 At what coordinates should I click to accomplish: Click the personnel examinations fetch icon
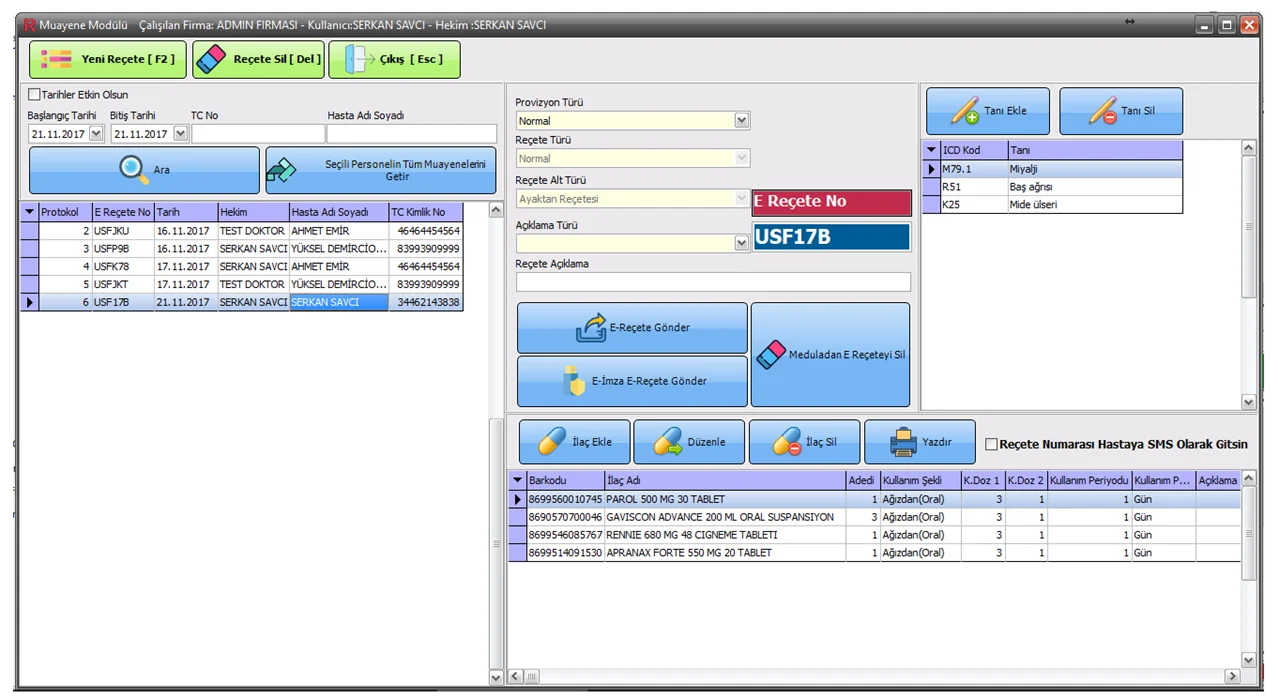click(x=281, y=170)
